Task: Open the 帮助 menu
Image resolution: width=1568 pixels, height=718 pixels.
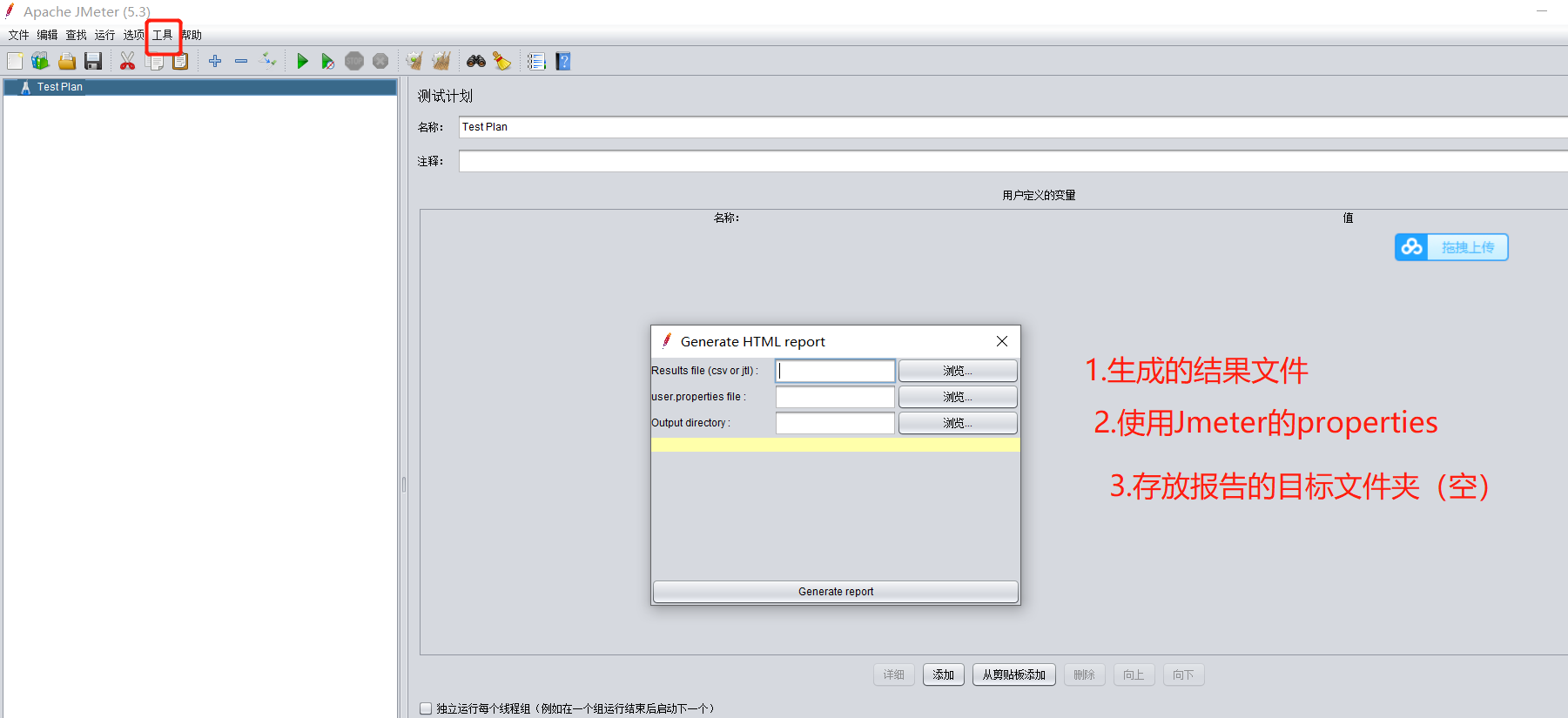Action: pyautogui.click(x=192, y=35)
